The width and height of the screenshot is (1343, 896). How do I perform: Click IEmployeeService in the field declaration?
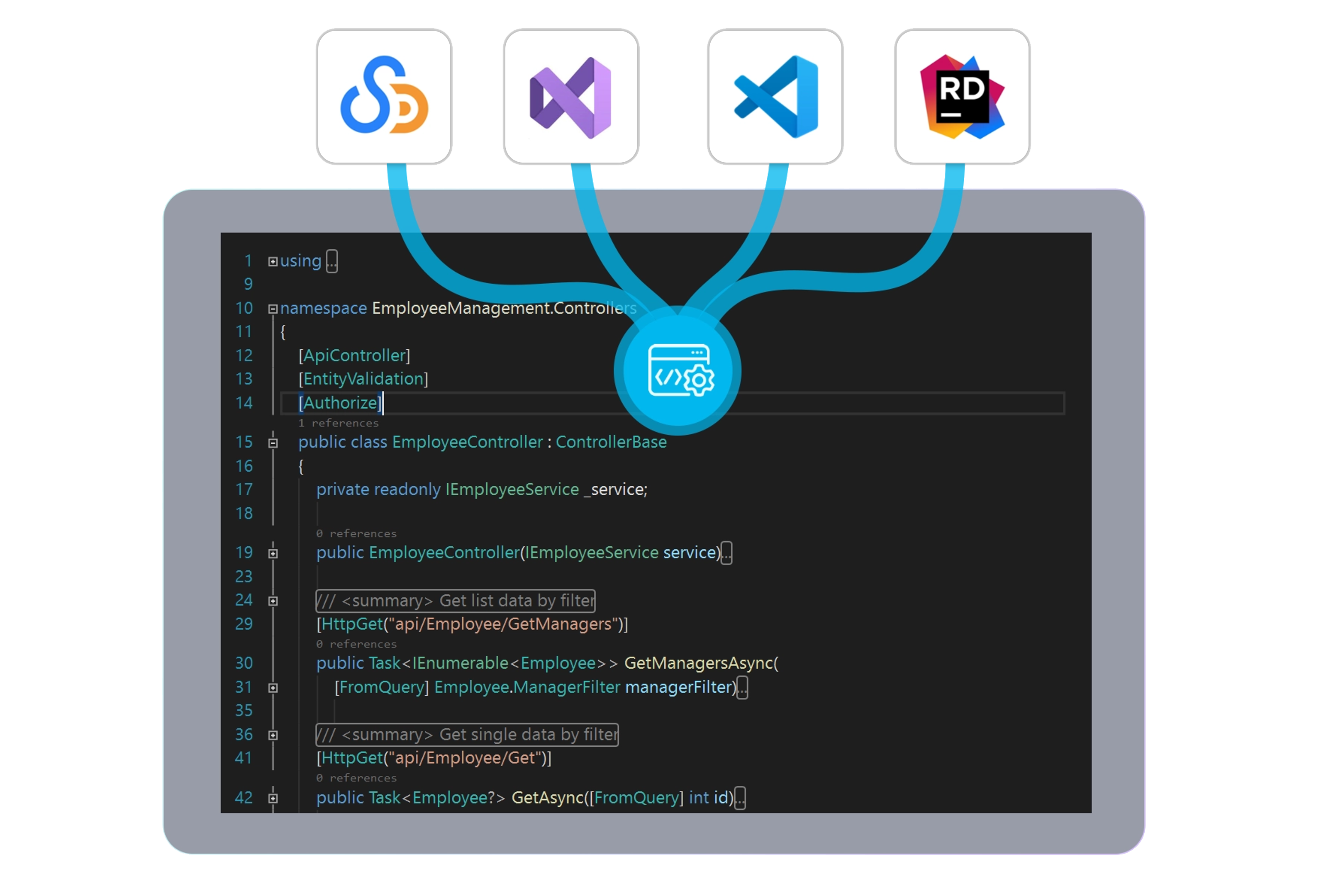pyautogui.click(x=512, y=490)
